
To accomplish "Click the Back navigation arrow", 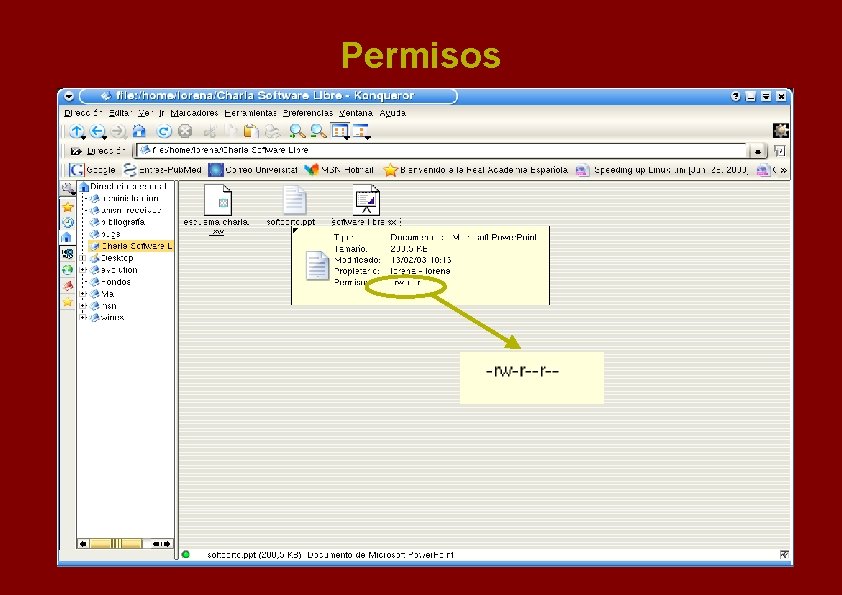I will coord(96,131).
